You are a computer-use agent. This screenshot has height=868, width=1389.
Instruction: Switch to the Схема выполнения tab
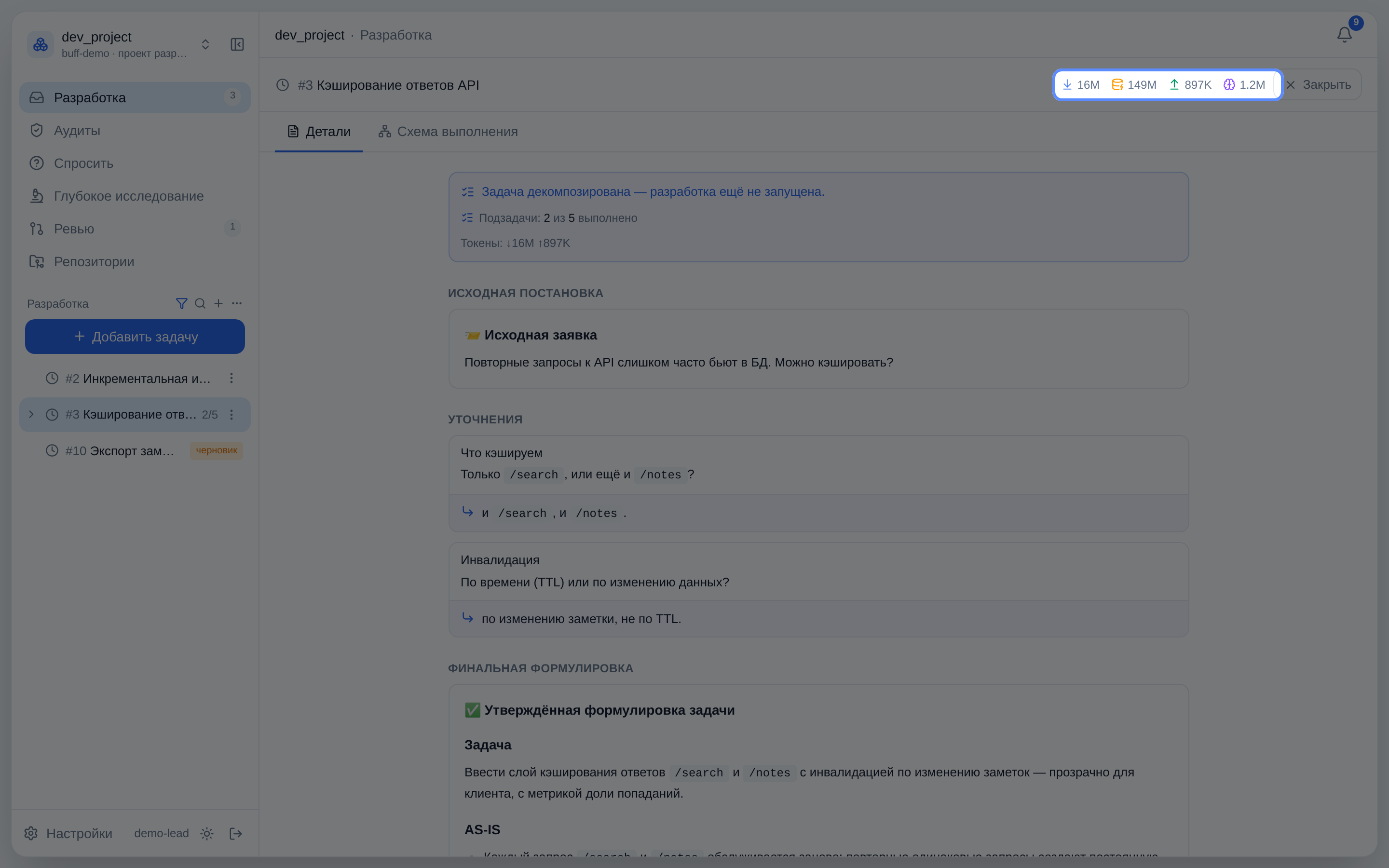[448, 132]
